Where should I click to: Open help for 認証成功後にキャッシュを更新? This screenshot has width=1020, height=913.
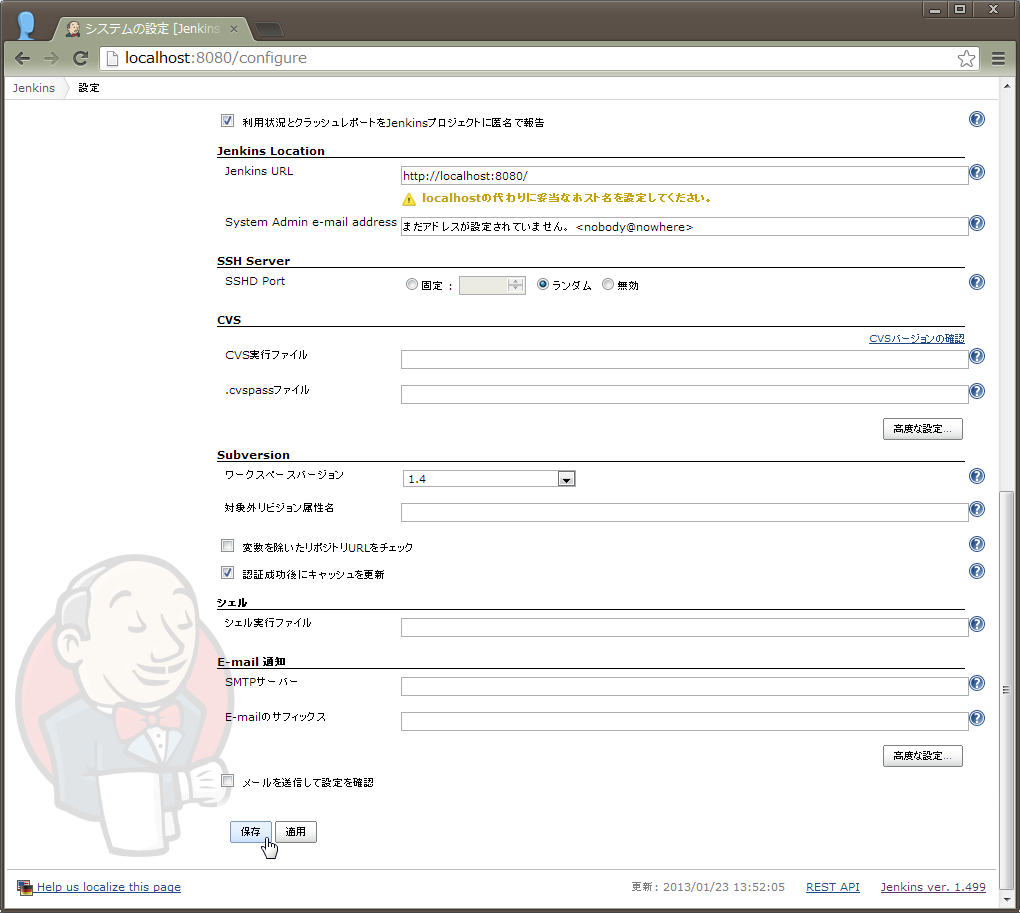(x=976, y=571)
